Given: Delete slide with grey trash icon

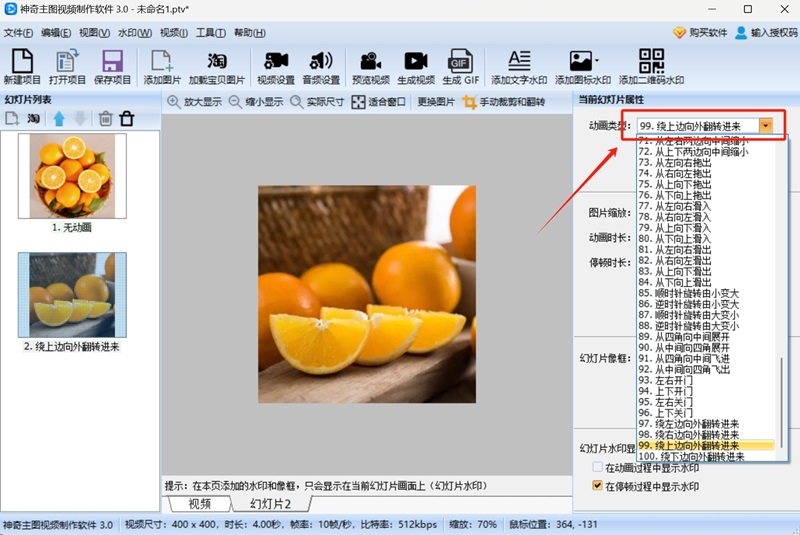Looking at the screenshot, I should click(x=105, y=119).
